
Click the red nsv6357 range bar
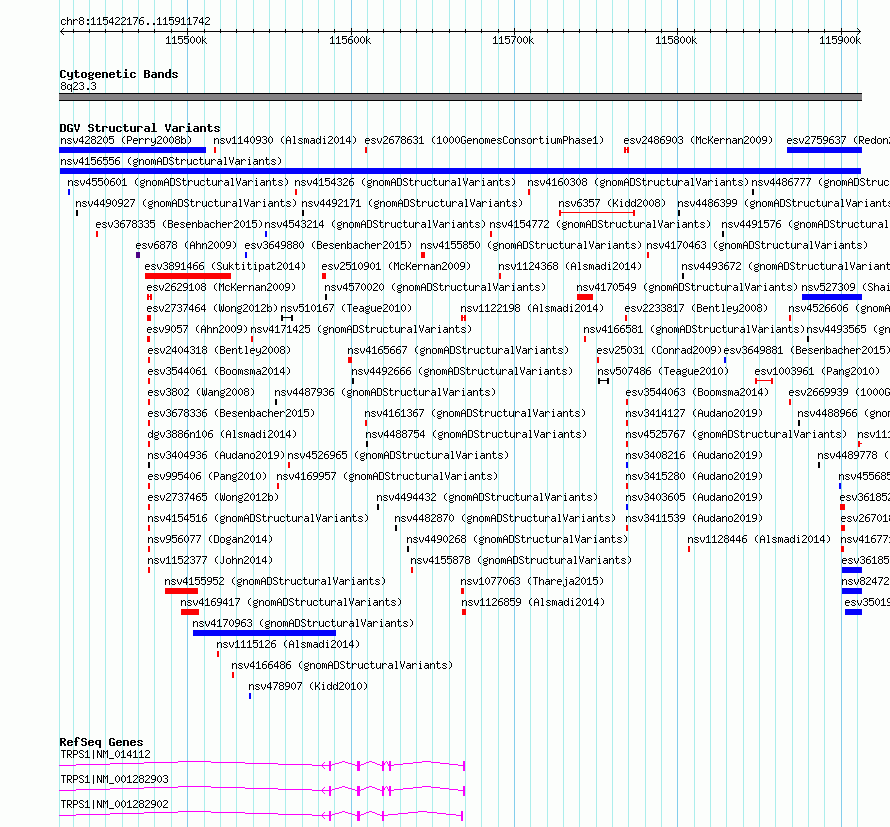pos(597,213)
